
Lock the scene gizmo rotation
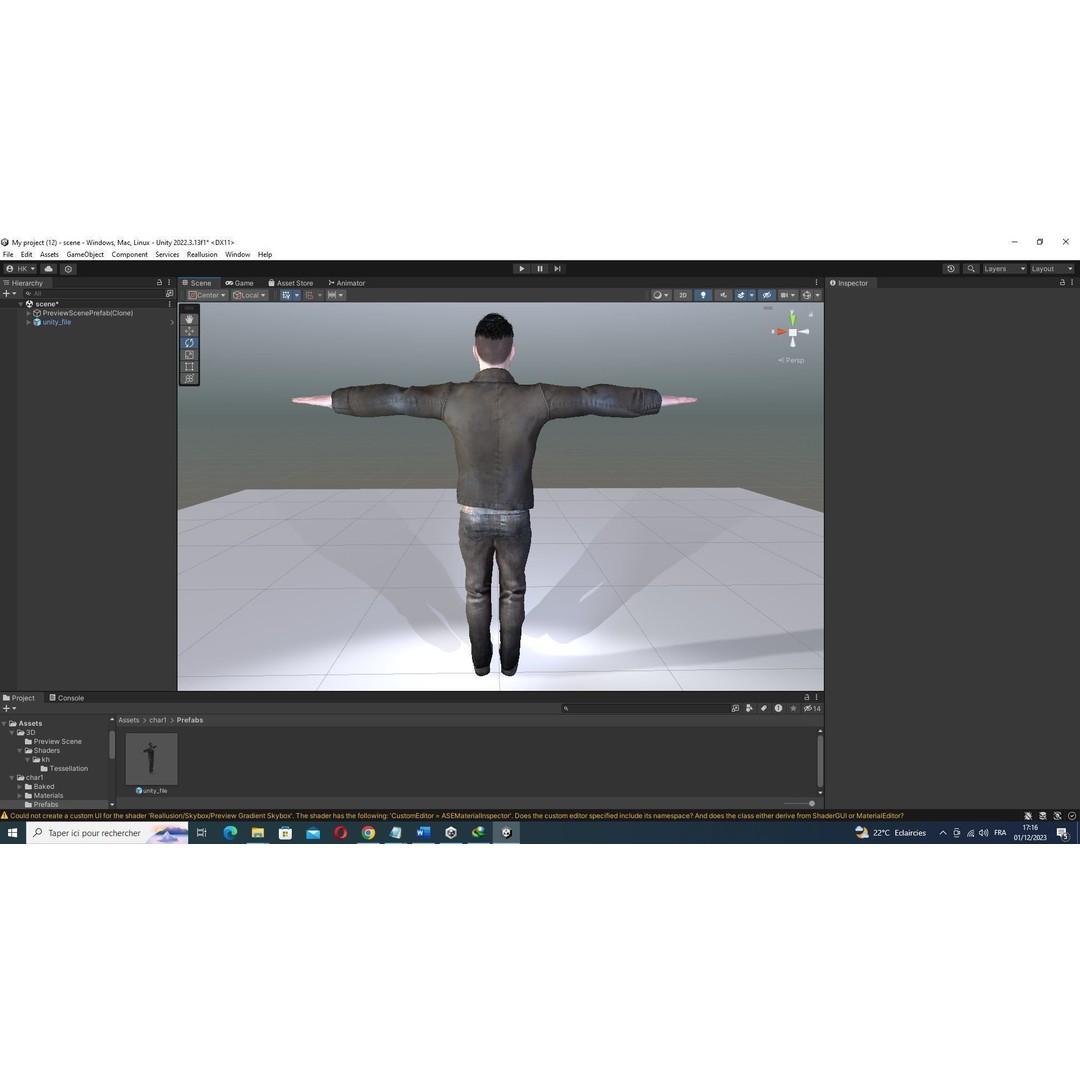pyautogui.click(x=811, y=314)
